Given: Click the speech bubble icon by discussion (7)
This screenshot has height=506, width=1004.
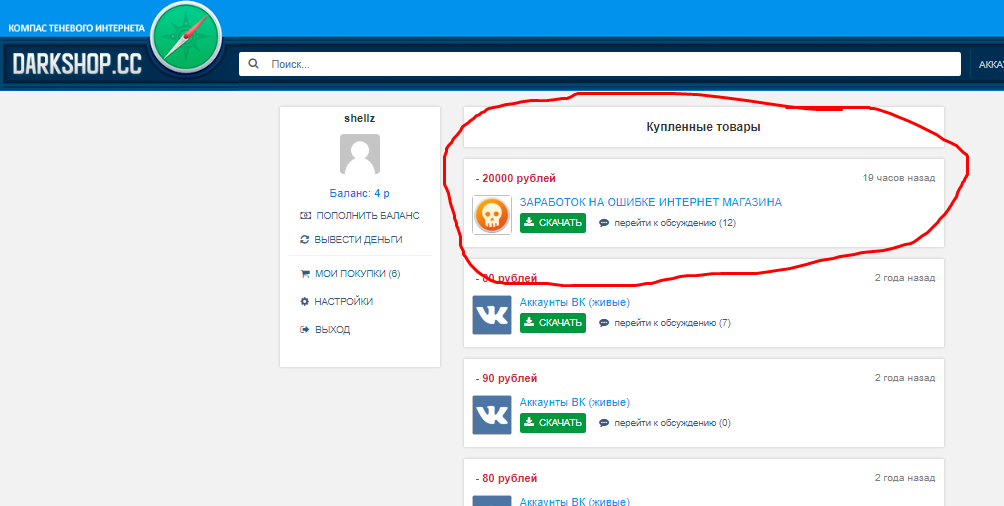Looking at the screenshot, I should pos(604,323).
